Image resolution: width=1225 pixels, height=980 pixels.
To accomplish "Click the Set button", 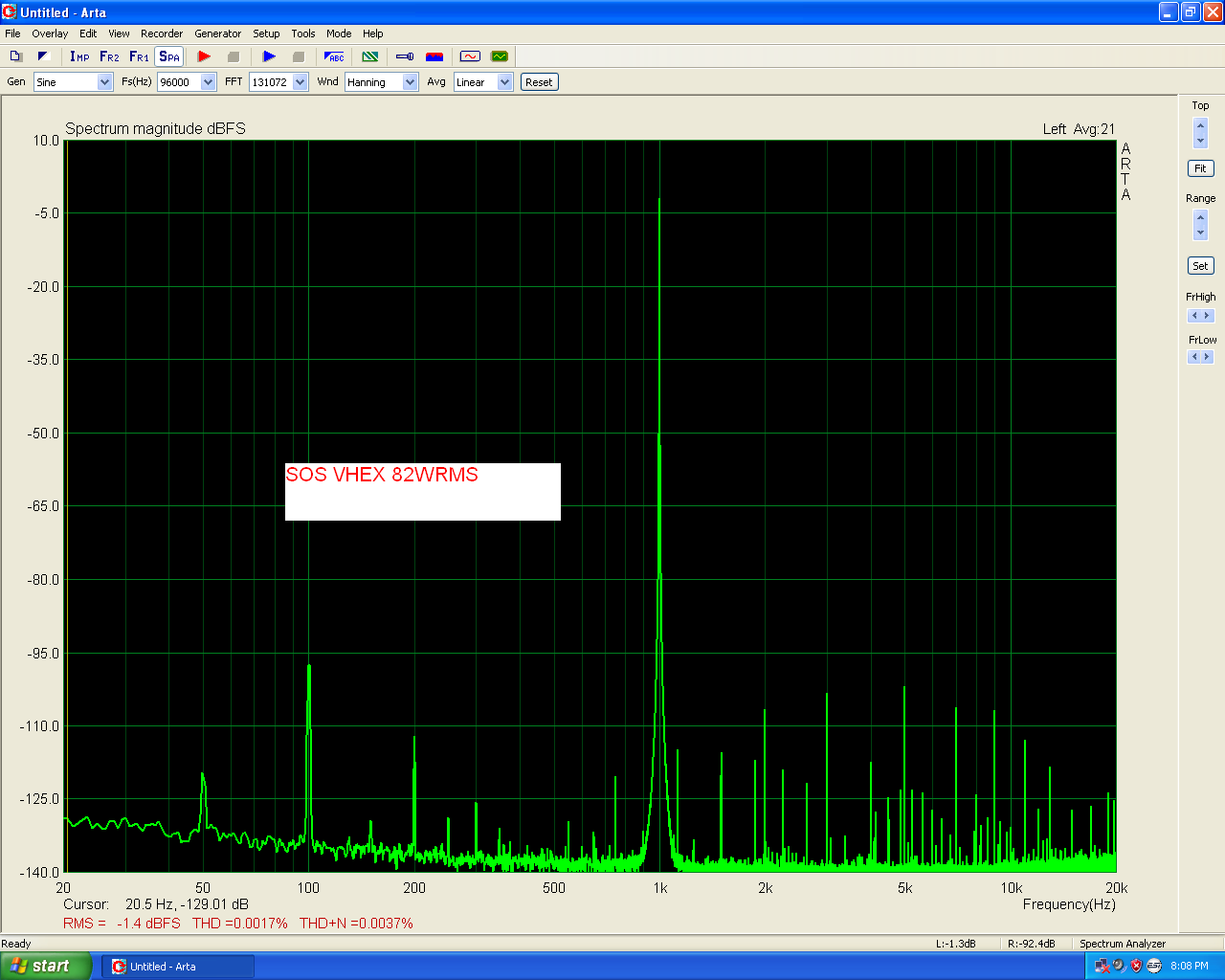I will point(1200,266).
